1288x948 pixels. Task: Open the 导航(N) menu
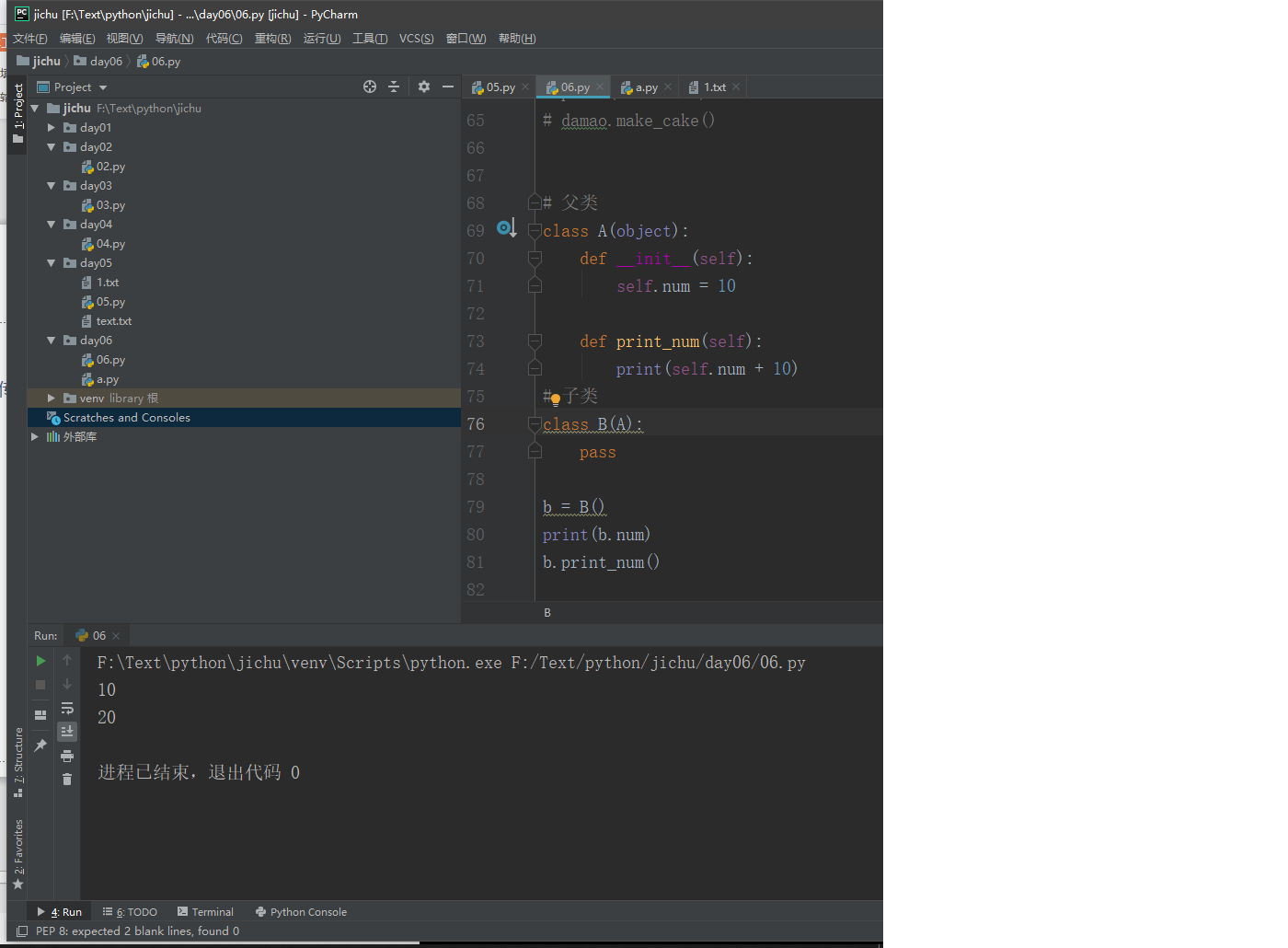click(x=175, y=39)
